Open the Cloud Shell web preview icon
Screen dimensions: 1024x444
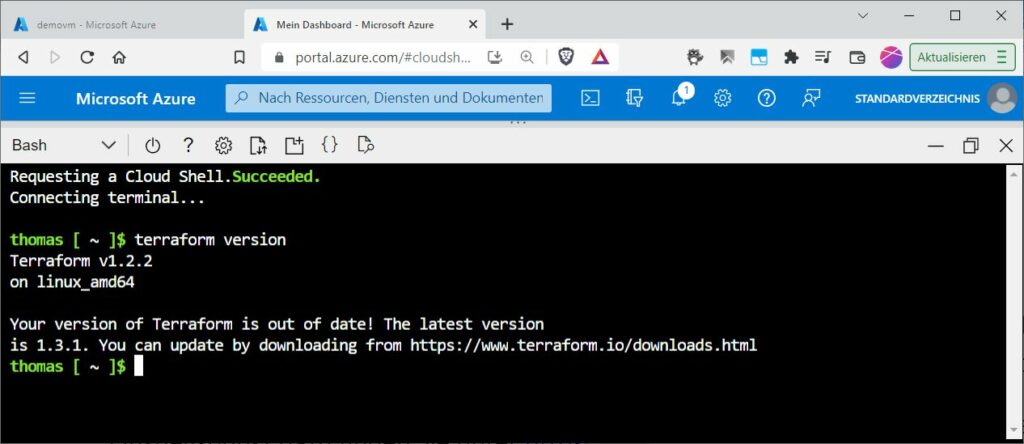click(365, 145)
